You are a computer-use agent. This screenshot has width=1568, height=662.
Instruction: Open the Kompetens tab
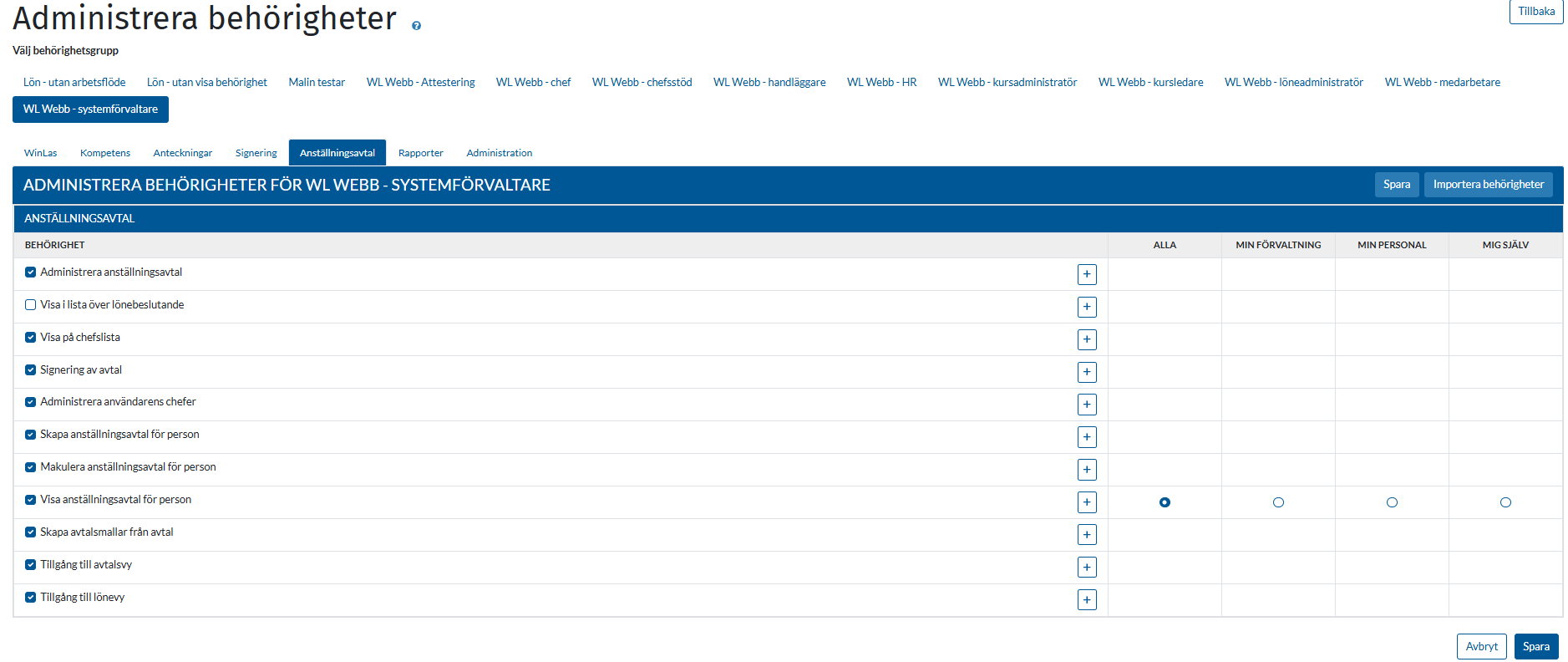click(x=105, y=153)
